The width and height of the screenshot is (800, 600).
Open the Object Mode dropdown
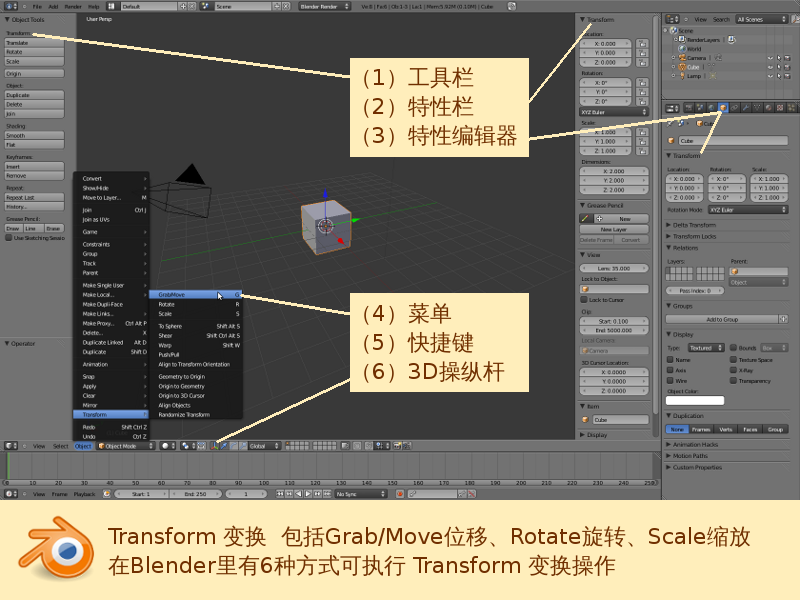click(126, 446)
